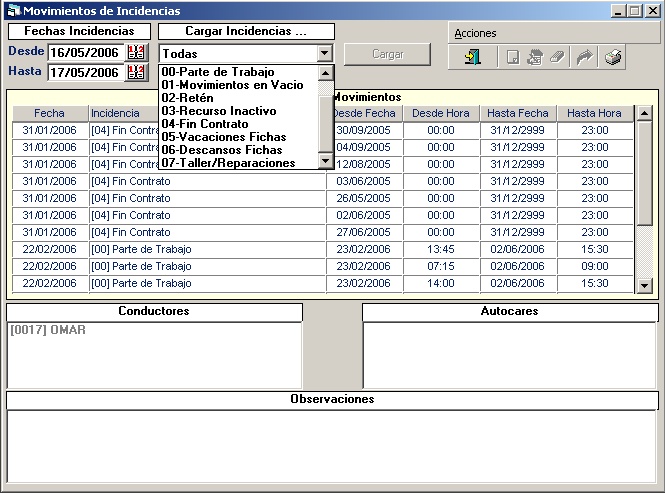
Task: Choose 03-Recurso Inactivo option
Action: coord(219,111)
